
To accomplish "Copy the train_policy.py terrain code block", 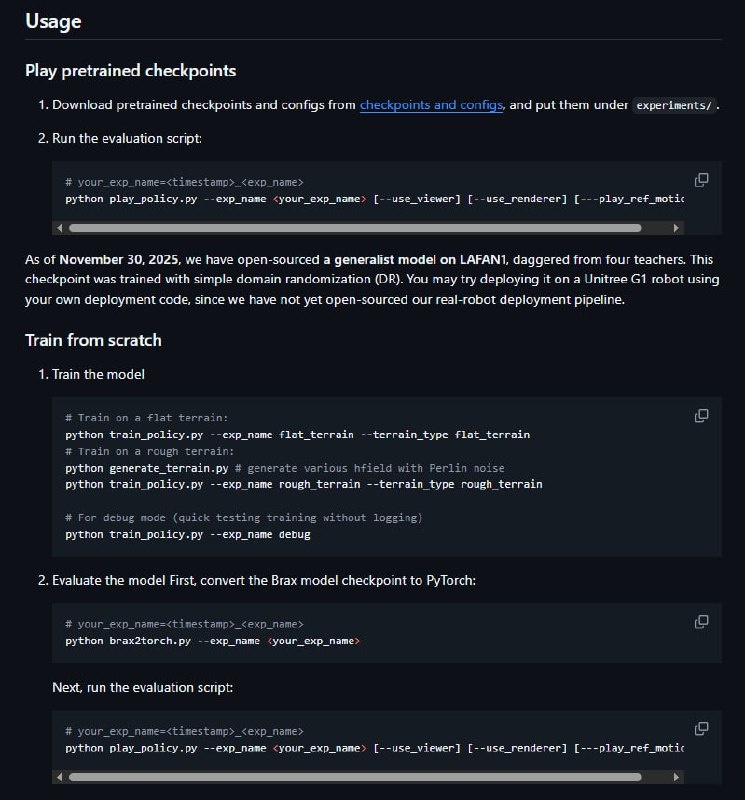I will pyautogui.click(x=702, y=415).
